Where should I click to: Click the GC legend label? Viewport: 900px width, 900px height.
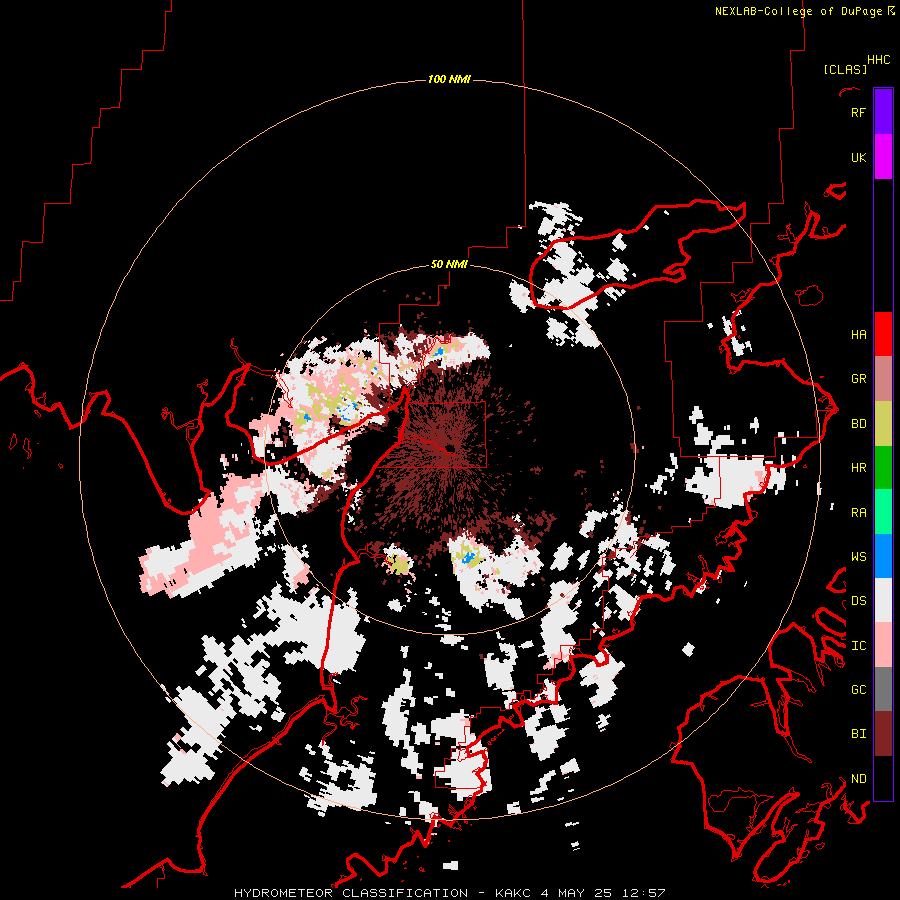coord(858,689)
